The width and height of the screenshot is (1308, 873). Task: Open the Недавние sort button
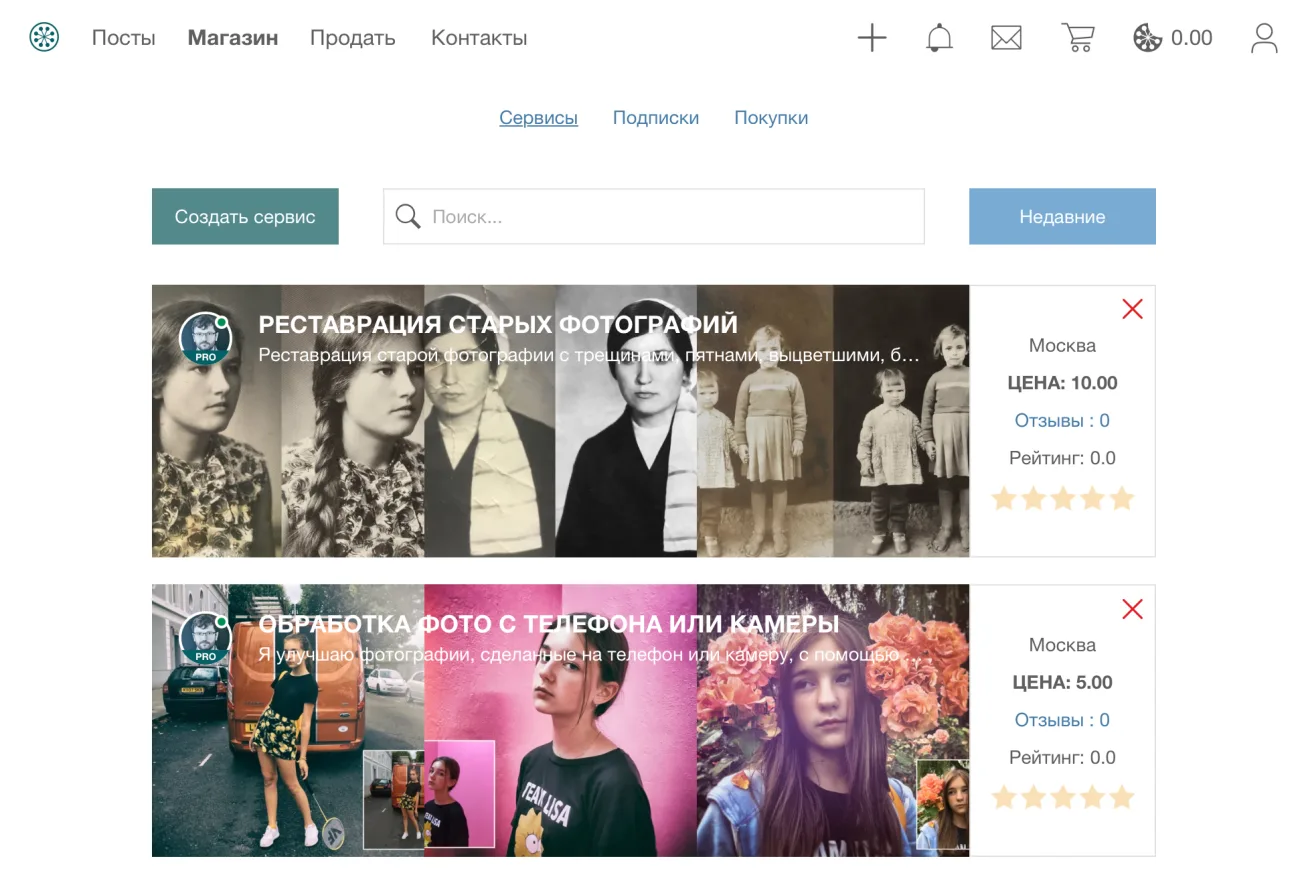pyautogui.click(x=1062, y=216)
